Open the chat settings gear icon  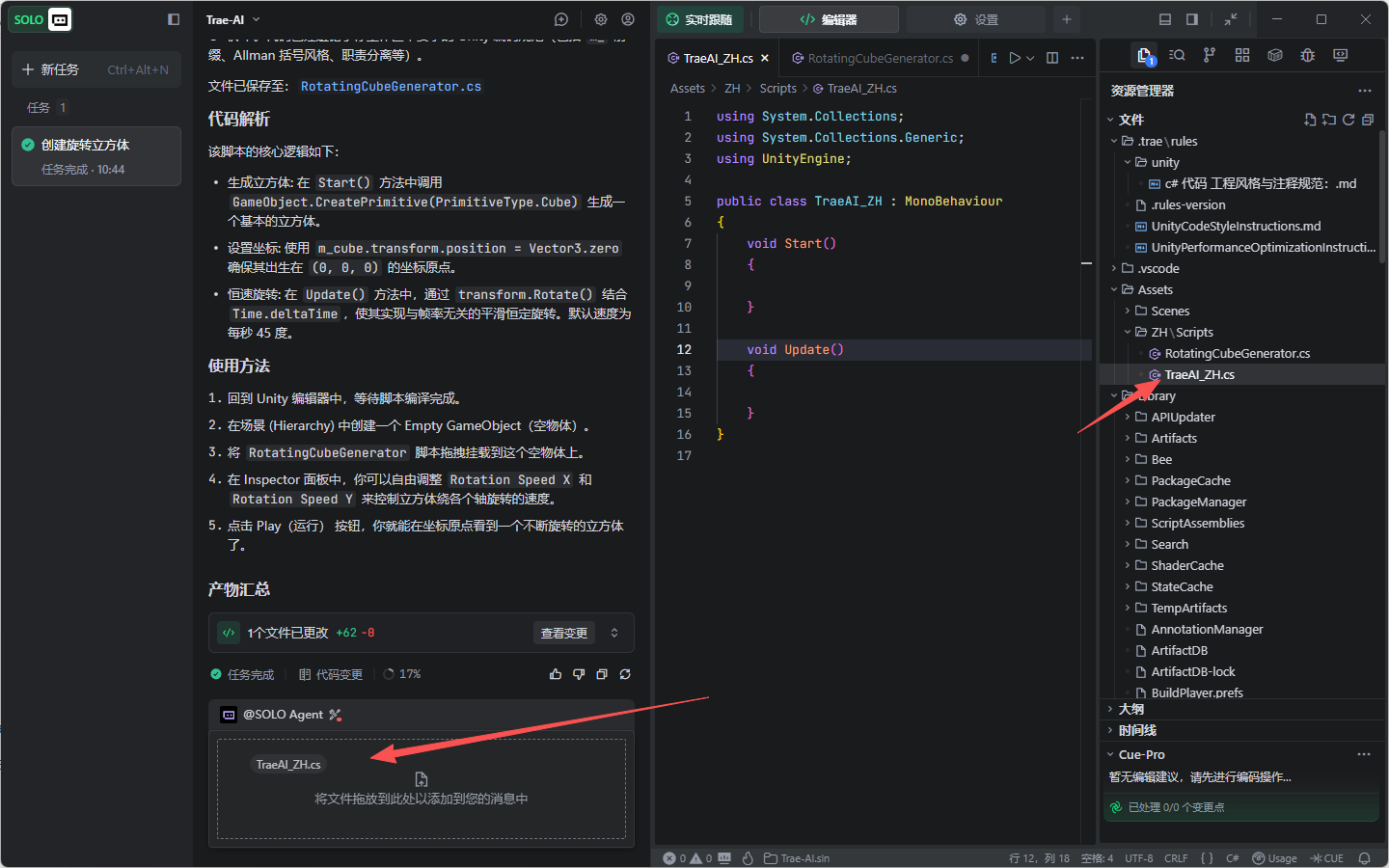point(601,19)
